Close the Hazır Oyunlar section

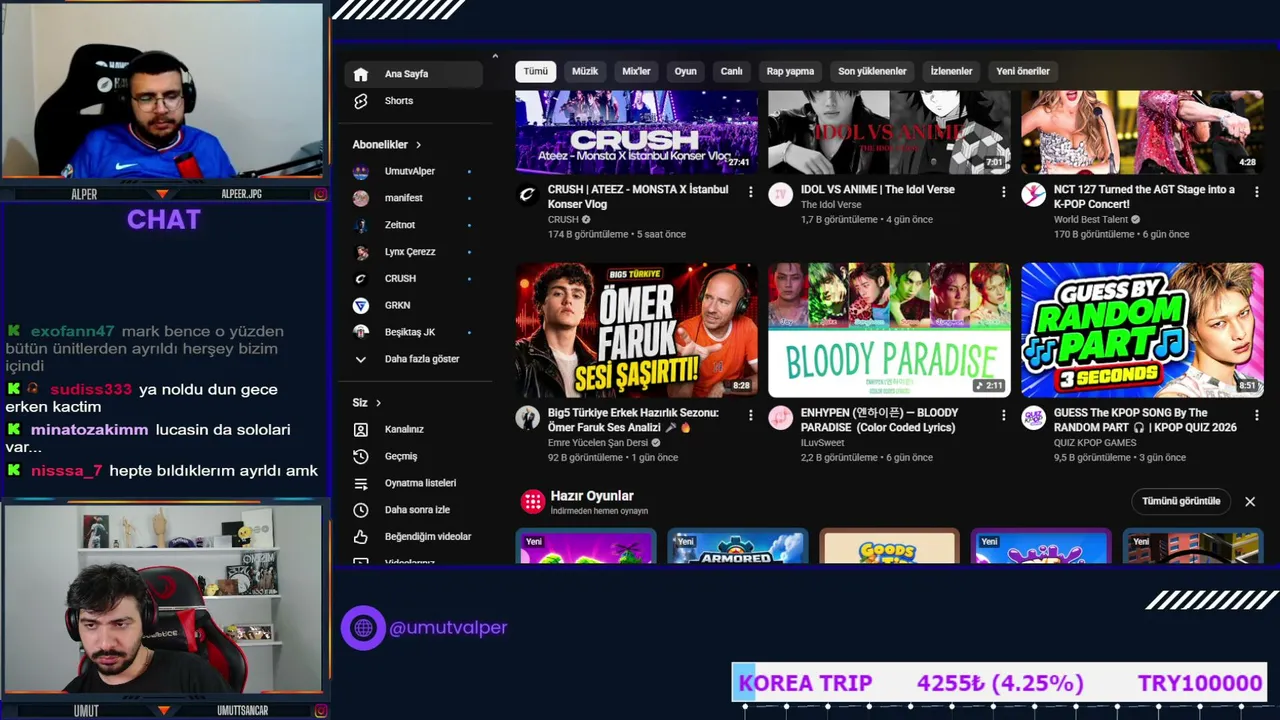[x=1250, y=501]
